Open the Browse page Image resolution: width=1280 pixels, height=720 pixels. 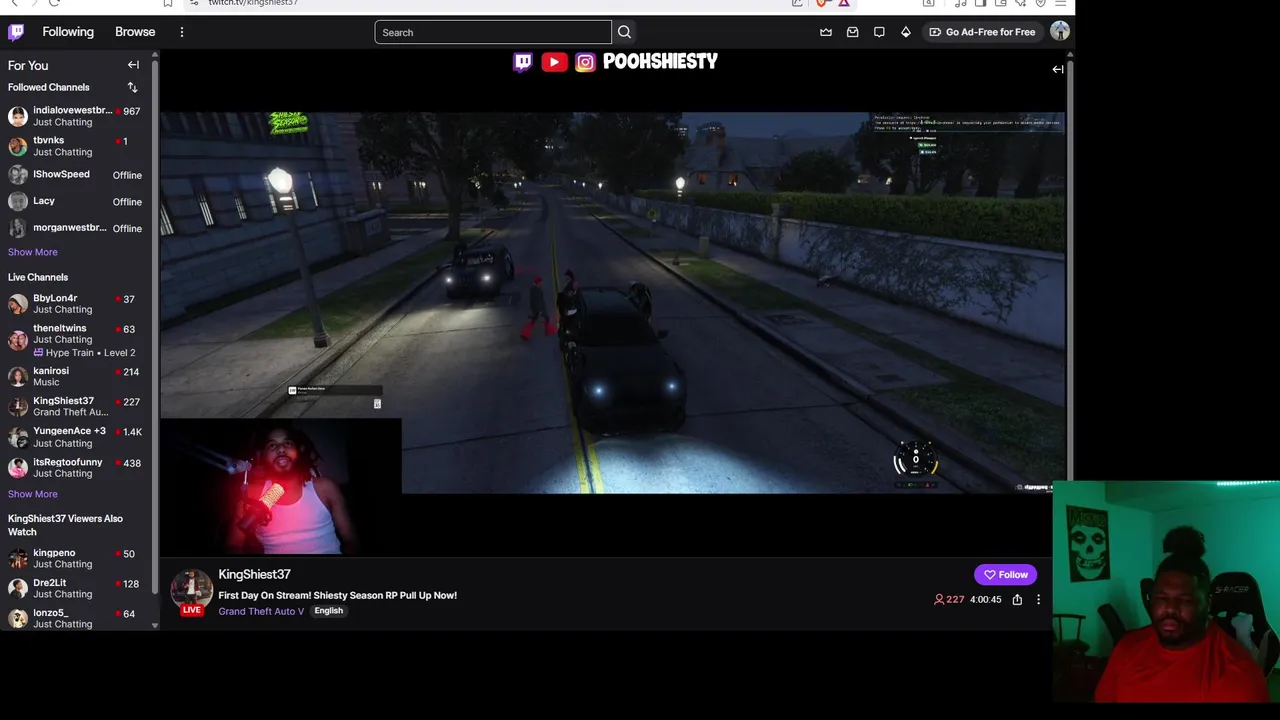point(135,32)
